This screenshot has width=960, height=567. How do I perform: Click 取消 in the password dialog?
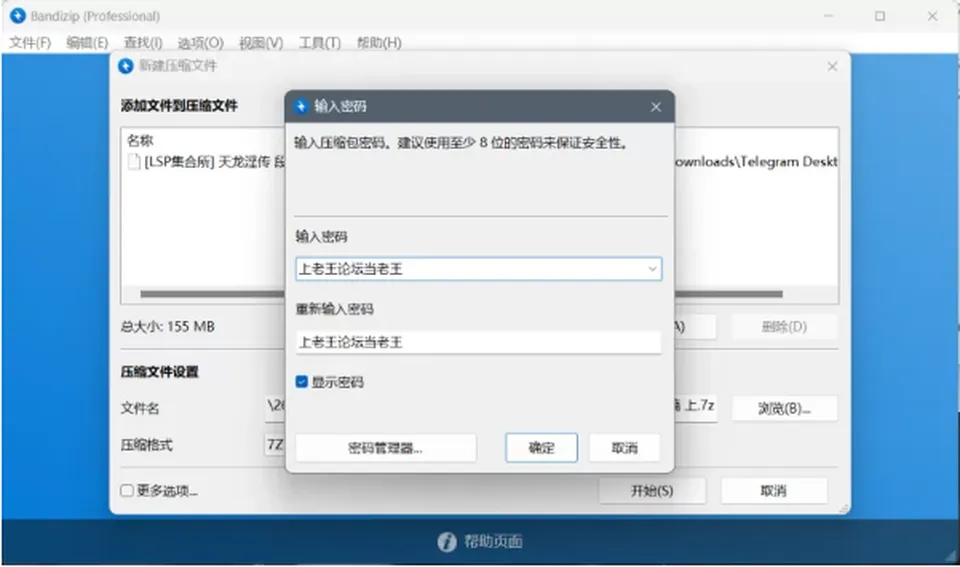(x=624, y=448)
